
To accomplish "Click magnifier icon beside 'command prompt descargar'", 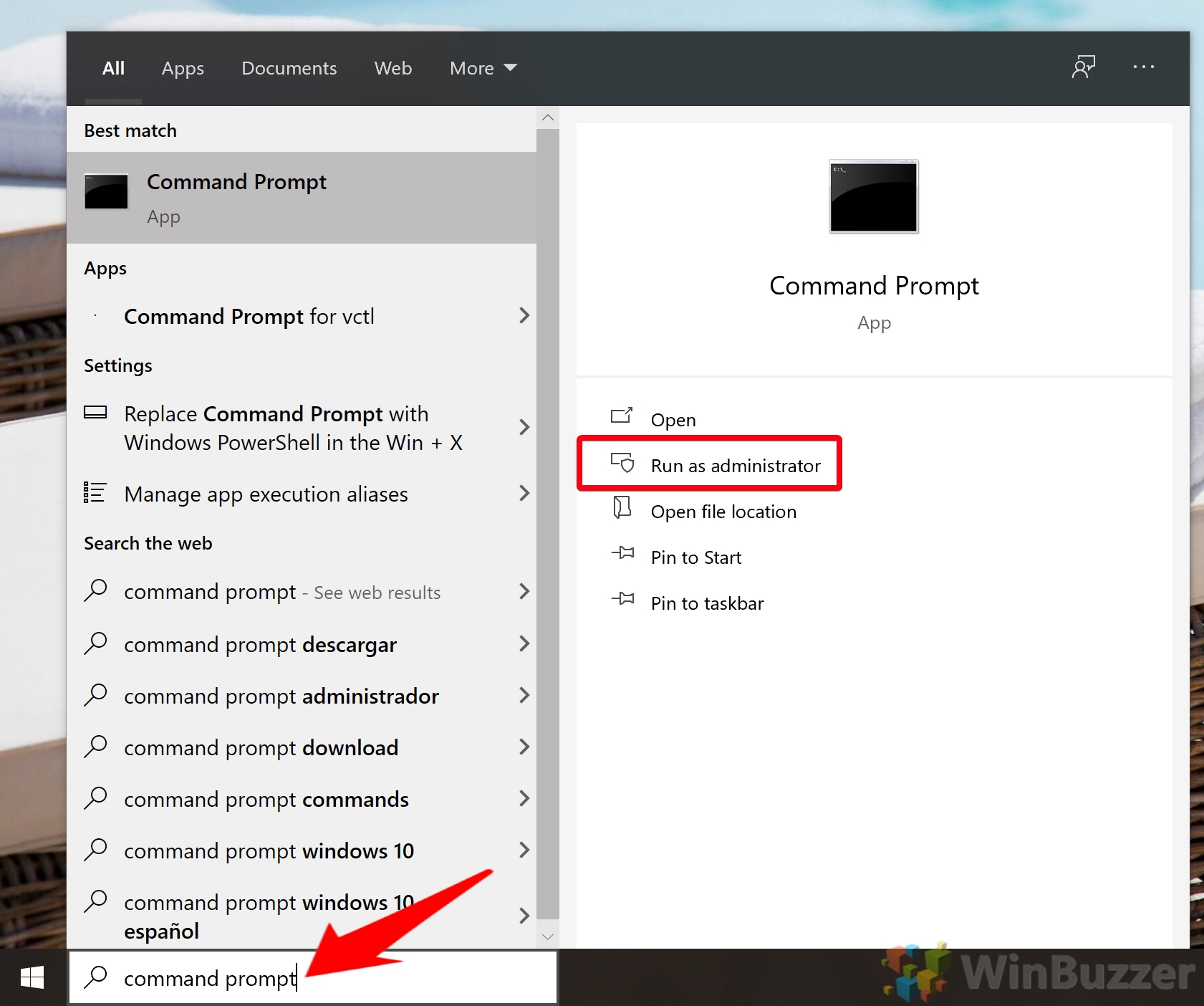I will [x=95, y=643].
